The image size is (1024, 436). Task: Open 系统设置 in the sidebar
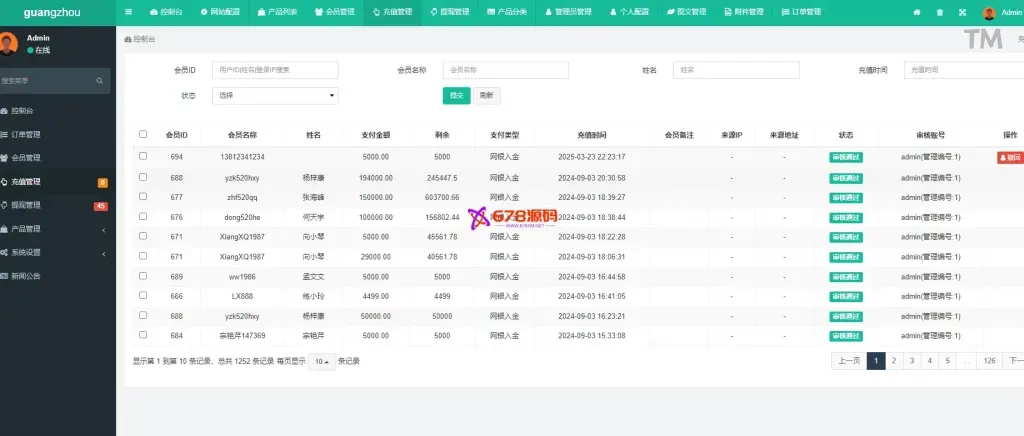pyautogui.click(x=26, y=252)
